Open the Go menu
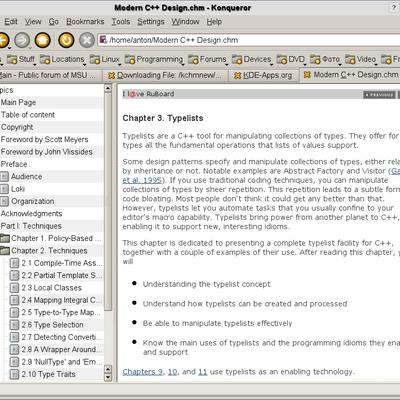 point(54,22)
